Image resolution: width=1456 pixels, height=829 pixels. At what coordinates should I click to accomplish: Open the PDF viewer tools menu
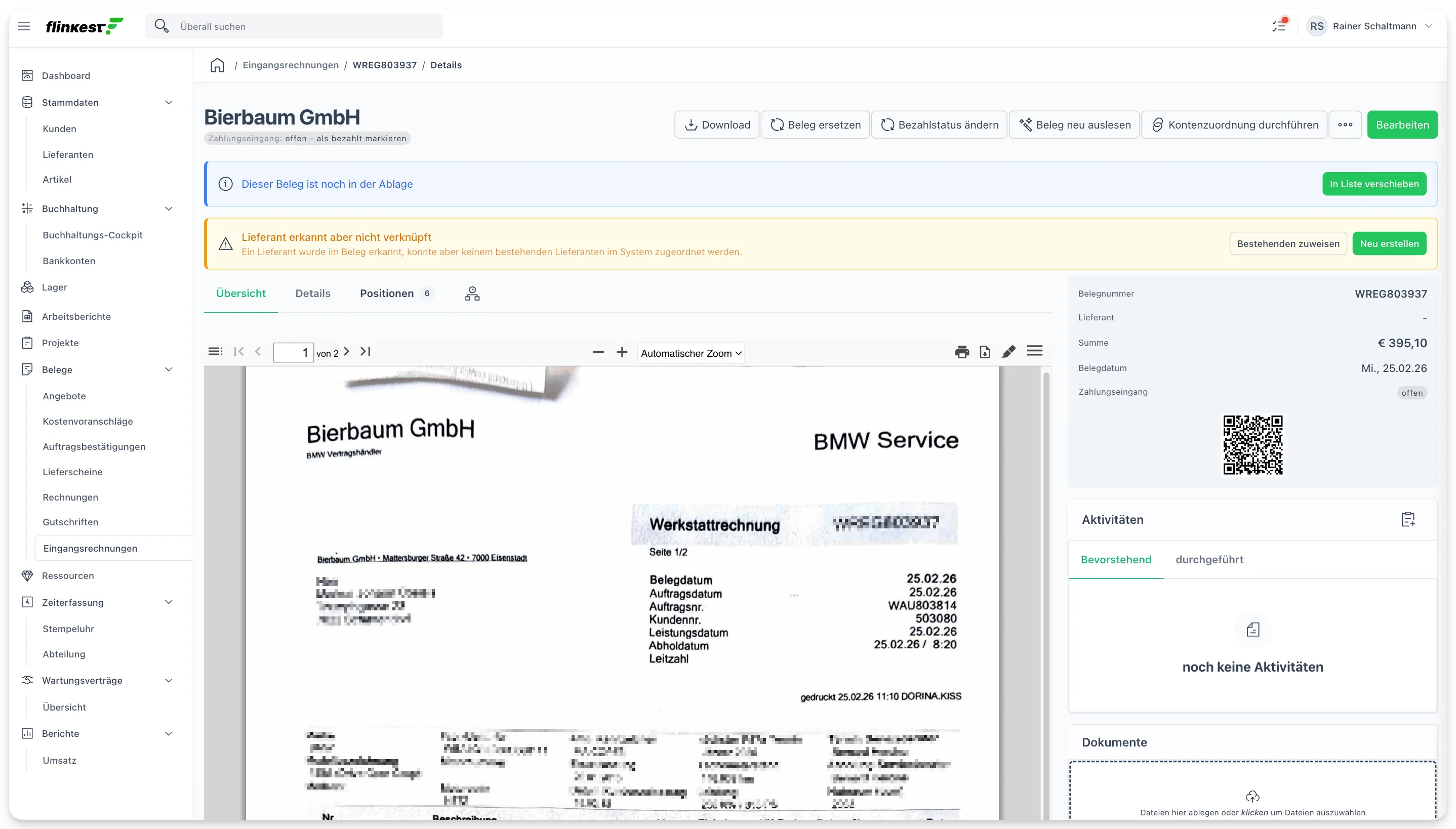point(1035,351)
